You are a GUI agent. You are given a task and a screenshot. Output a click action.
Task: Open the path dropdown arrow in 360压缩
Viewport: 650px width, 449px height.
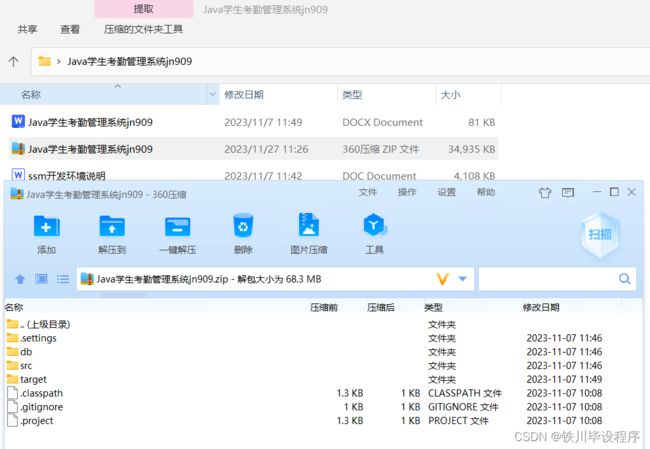tap(463, 279)
